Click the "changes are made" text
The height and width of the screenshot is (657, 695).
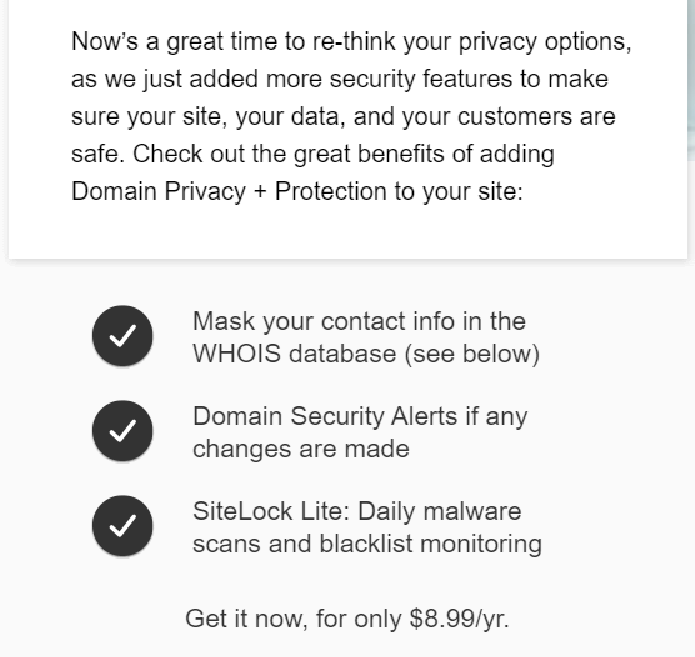coord(301,449)
